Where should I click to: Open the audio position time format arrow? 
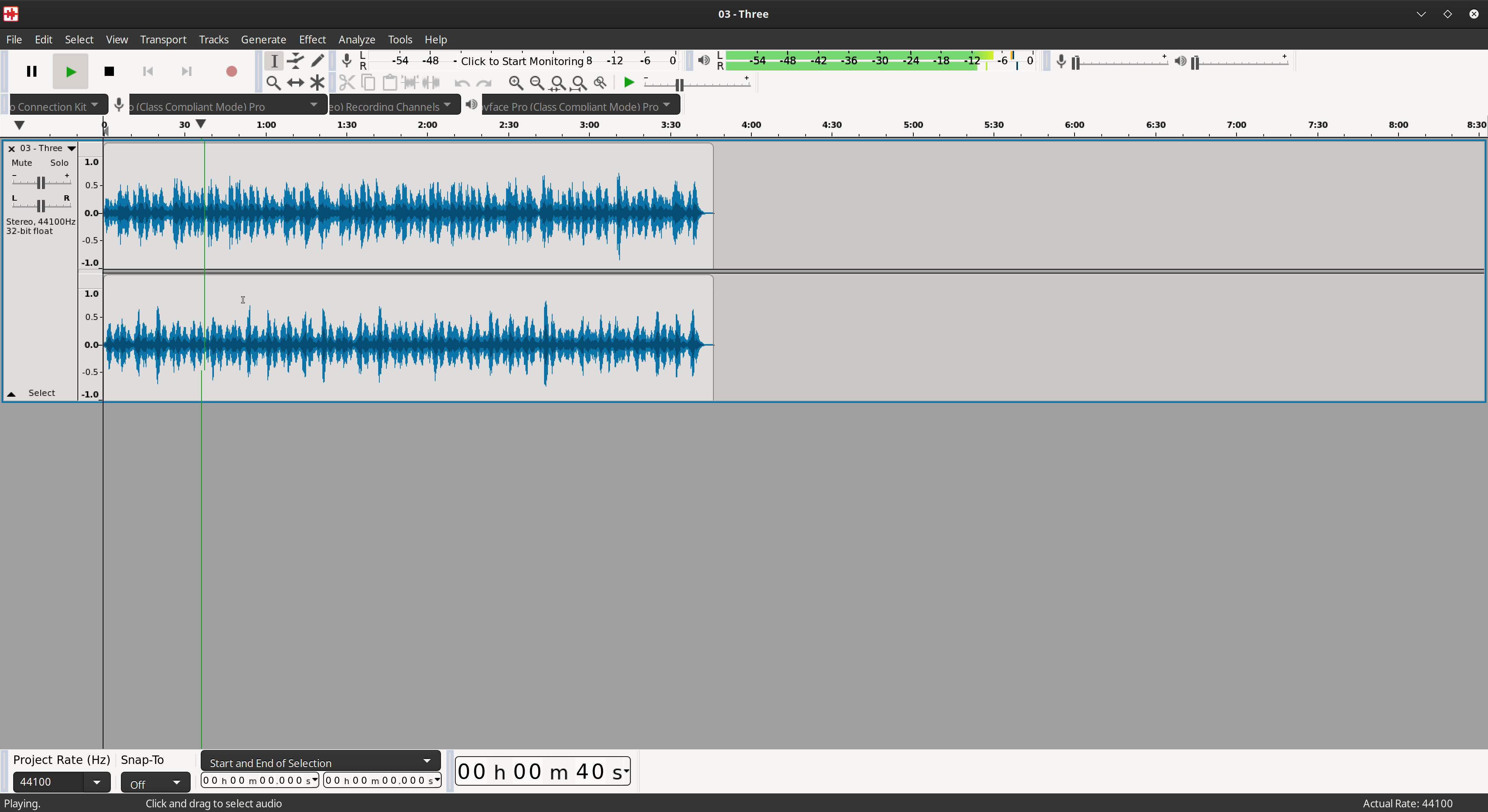(625, 771)
